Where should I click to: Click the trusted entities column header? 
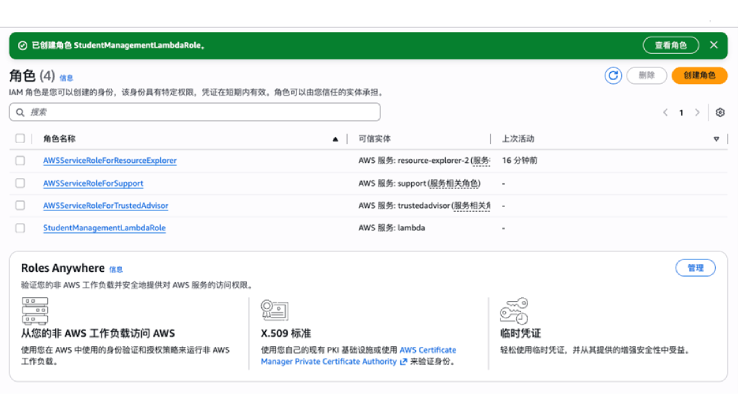[374, 139]
